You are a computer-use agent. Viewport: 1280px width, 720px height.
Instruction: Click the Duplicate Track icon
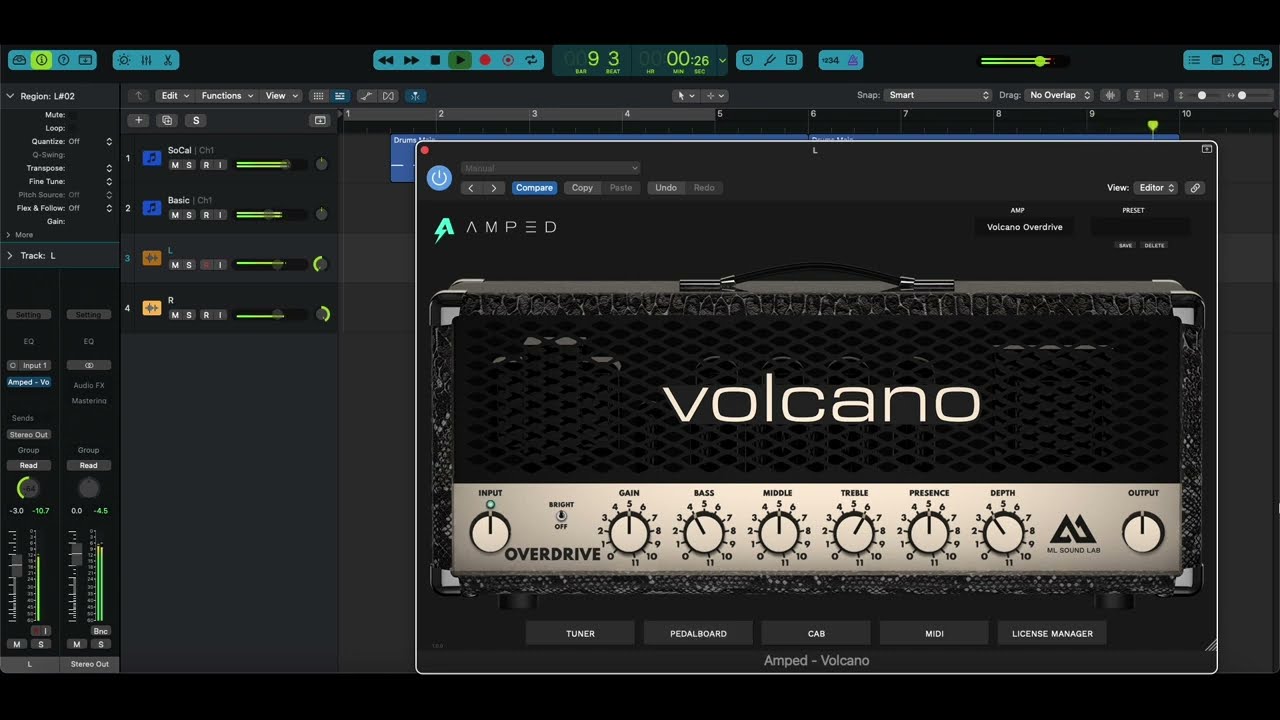point(167,120)
